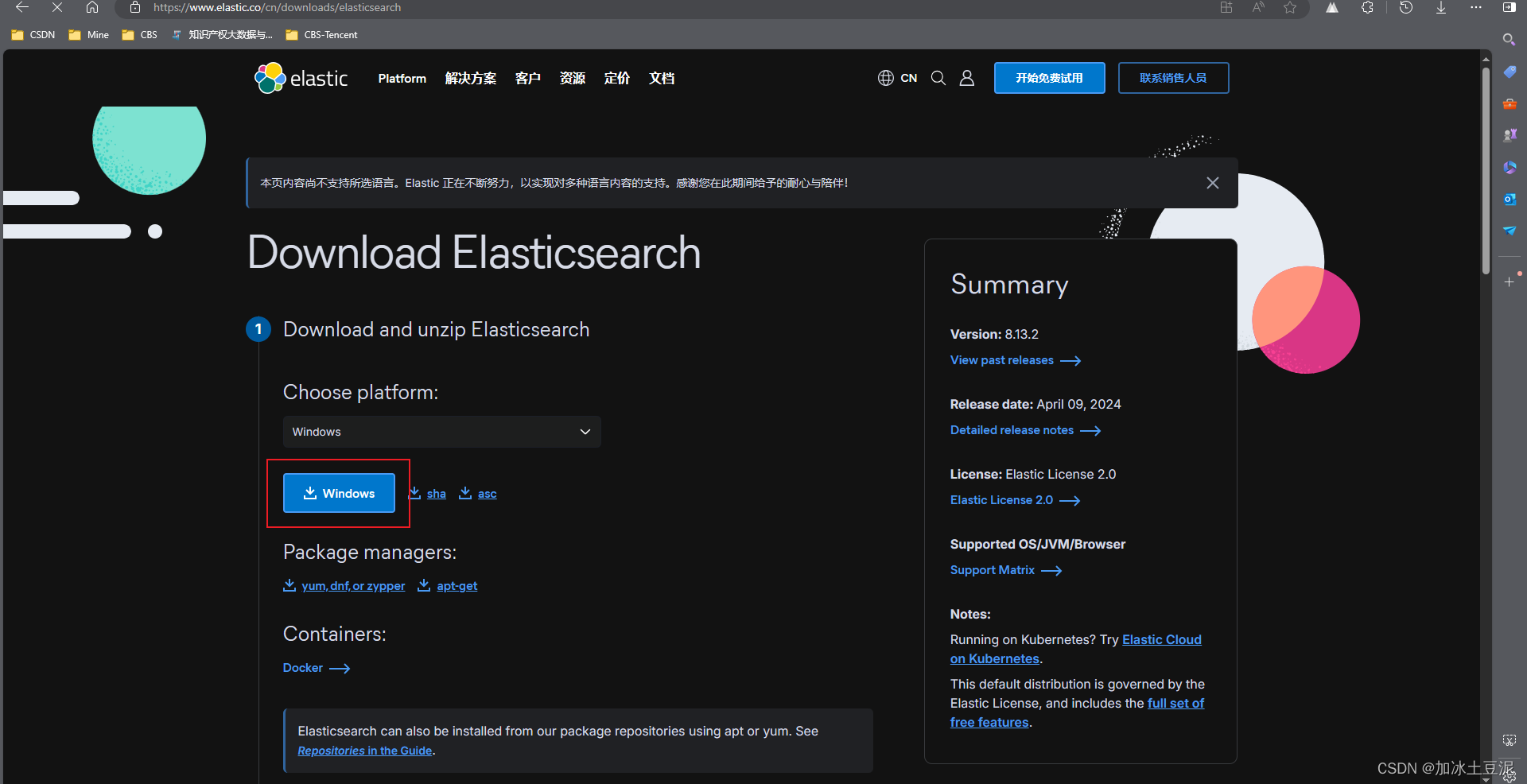1527x784 pixels.
Task: Open sidebar paper plane icon
Action: pos(1509,231)
